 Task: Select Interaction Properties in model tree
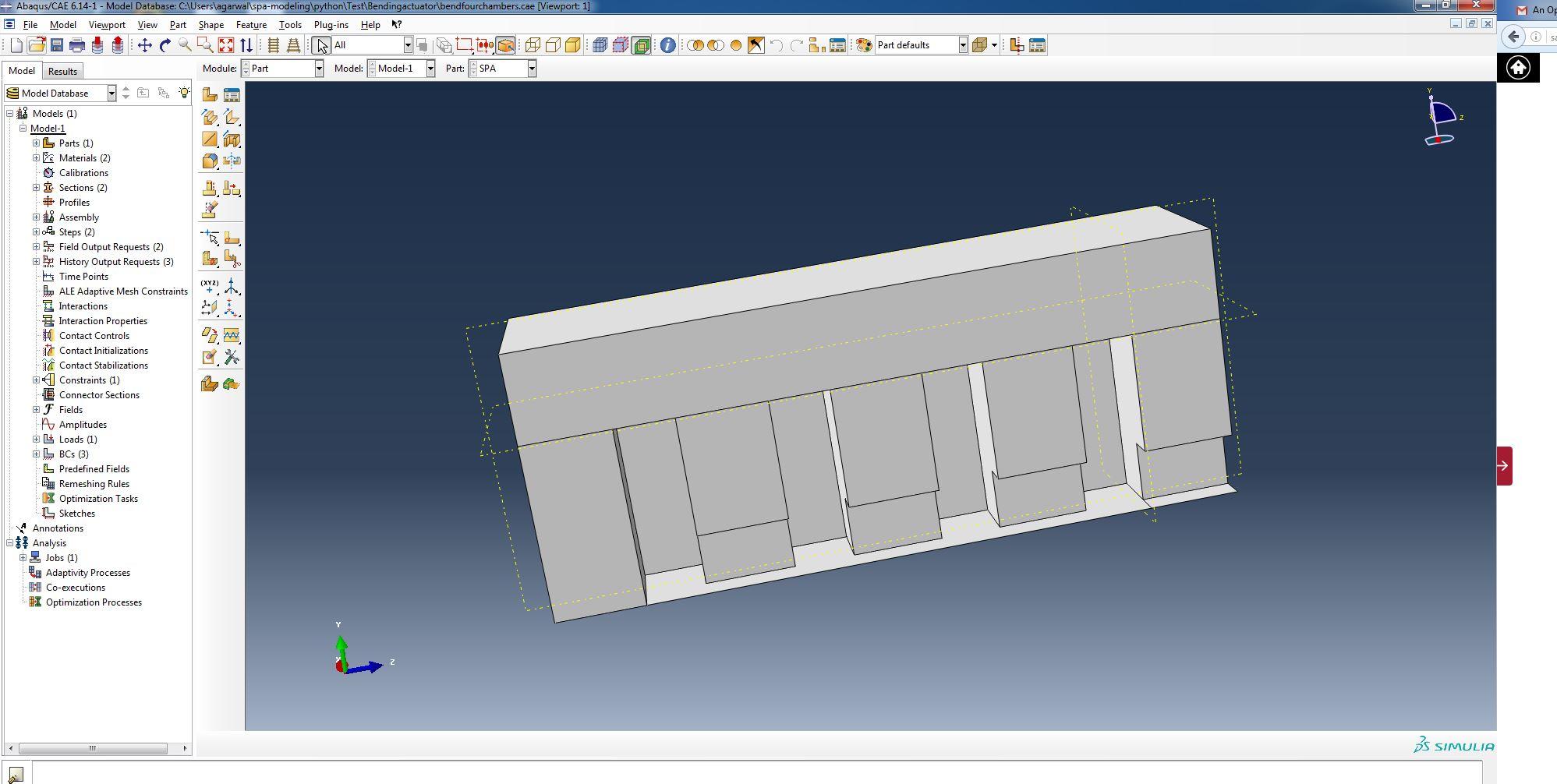pos(103,321)
